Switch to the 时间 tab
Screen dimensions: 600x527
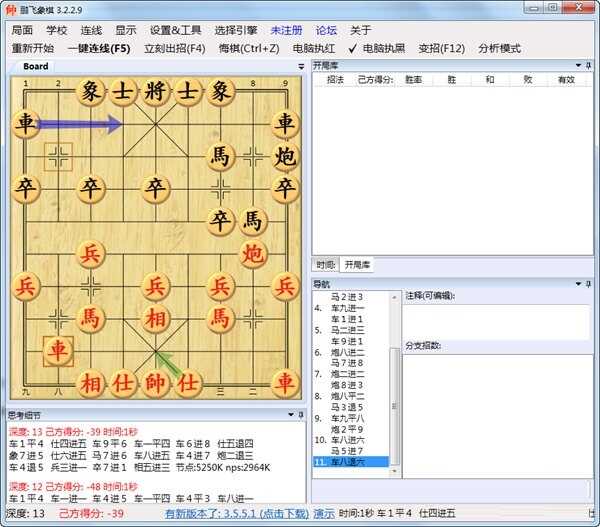coord(325,265)
